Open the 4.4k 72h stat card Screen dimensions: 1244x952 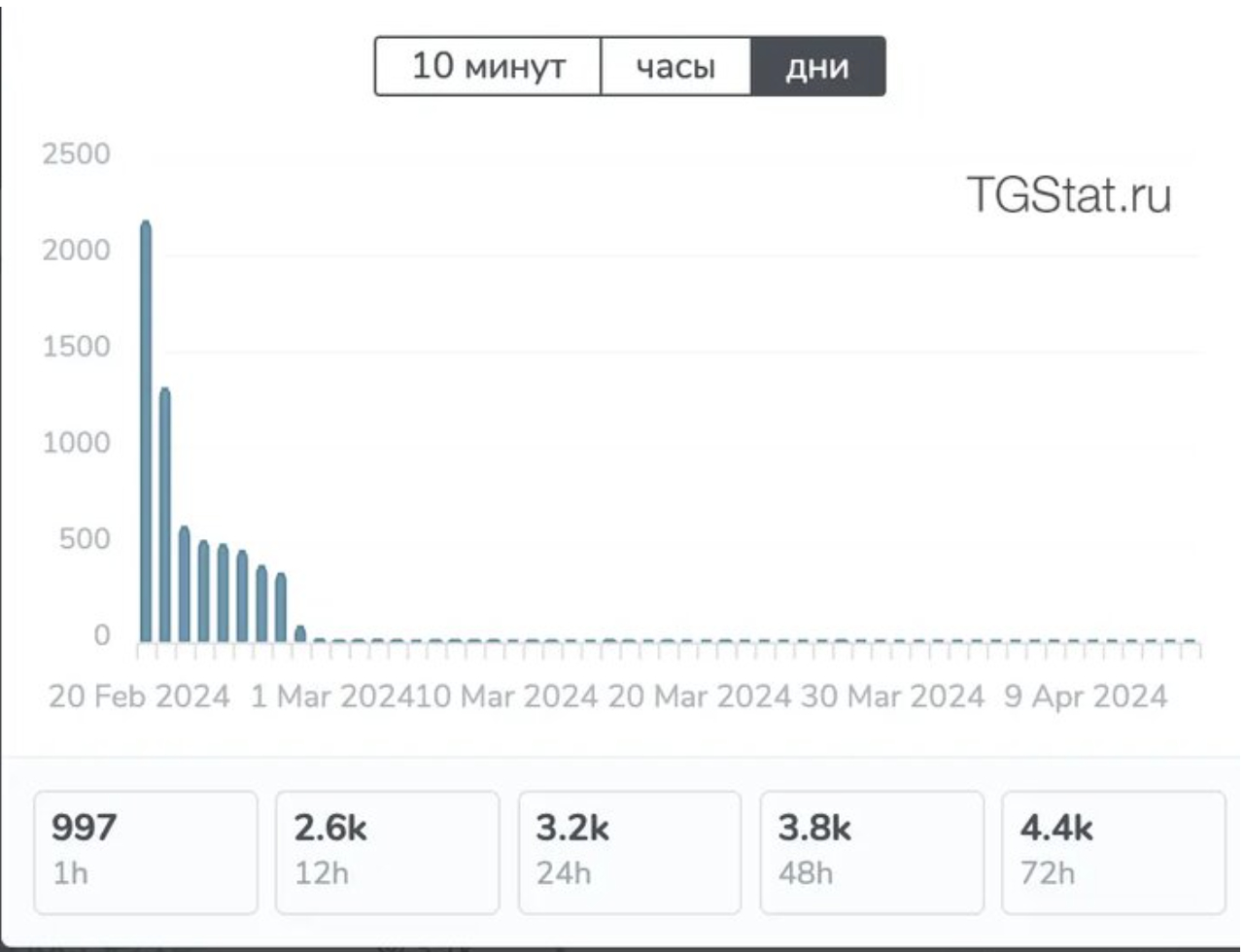1113,852
